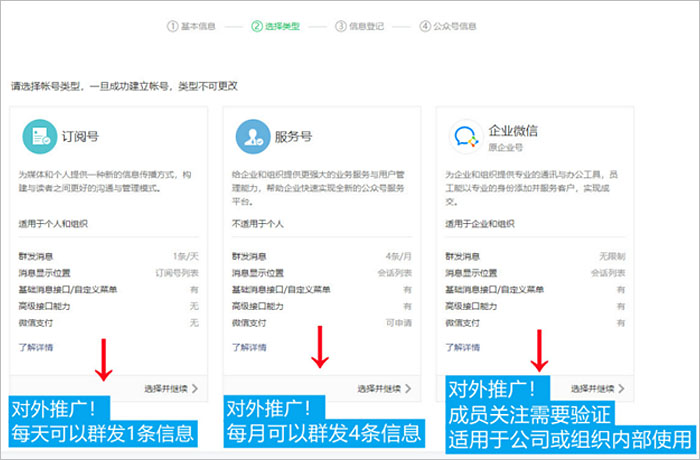Choose 选择并继续 under 企业微信 card

click(x=596, y=387)
